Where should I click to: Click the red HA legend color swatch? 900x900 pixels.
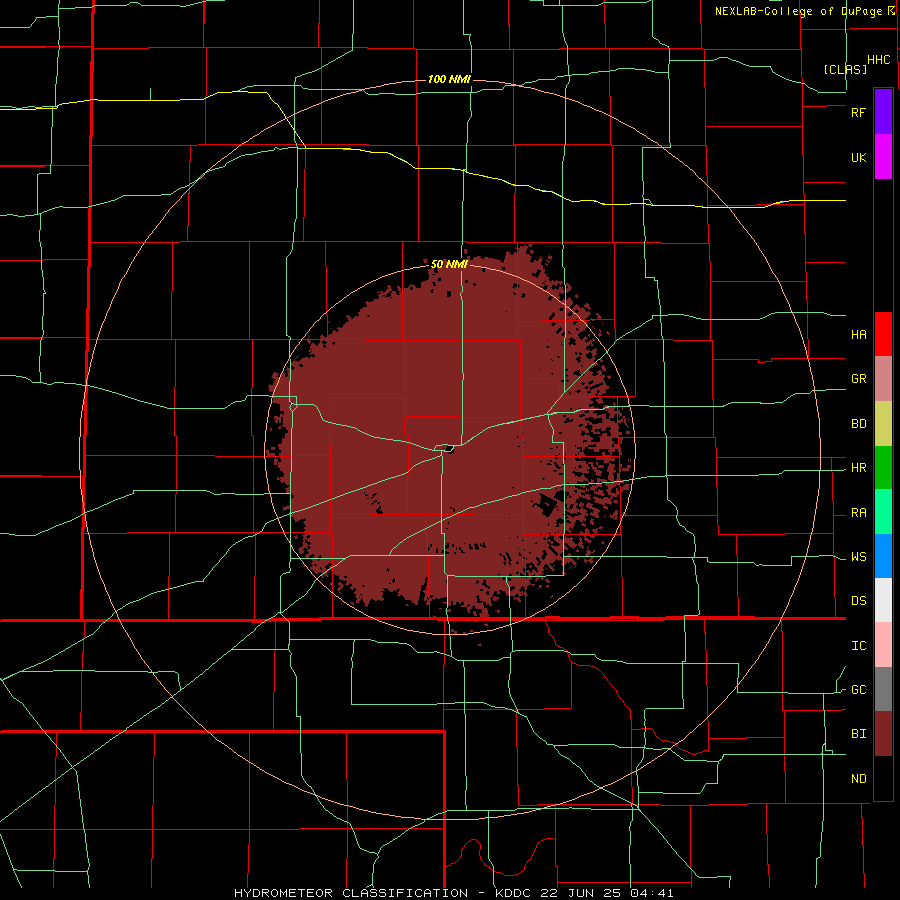(883, 334)
